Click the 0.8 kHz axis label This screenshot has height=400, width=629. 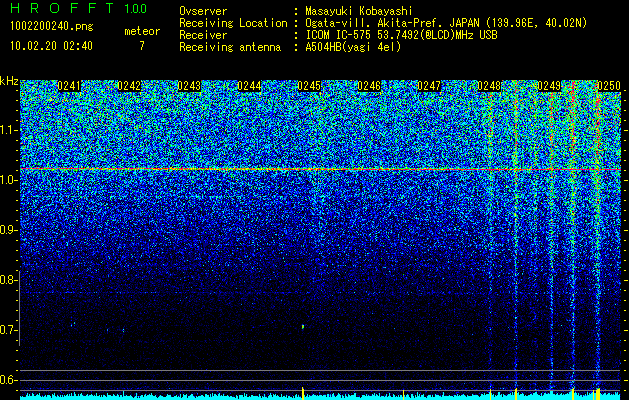9,280
